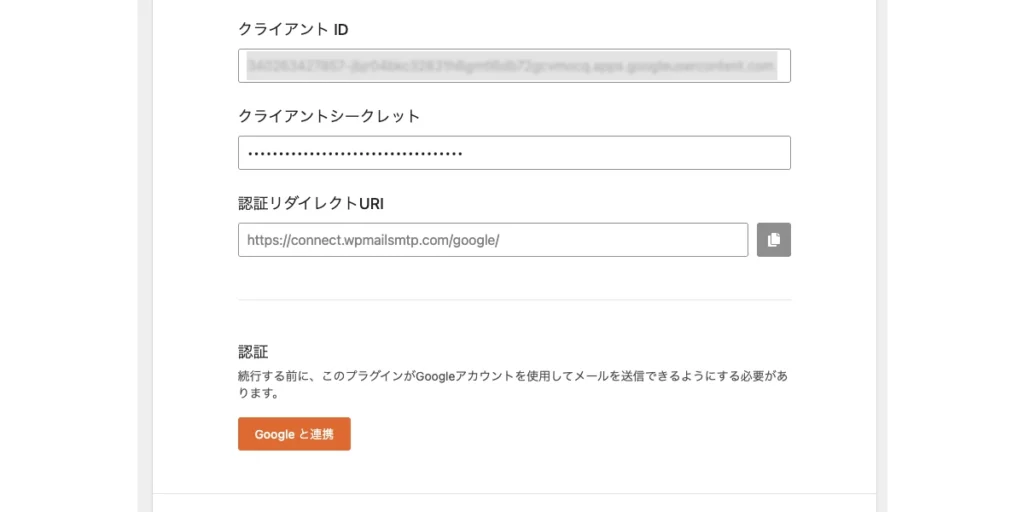Click the Google と連携 button
Screen dimensions: 1024x512
click(294, 434)
